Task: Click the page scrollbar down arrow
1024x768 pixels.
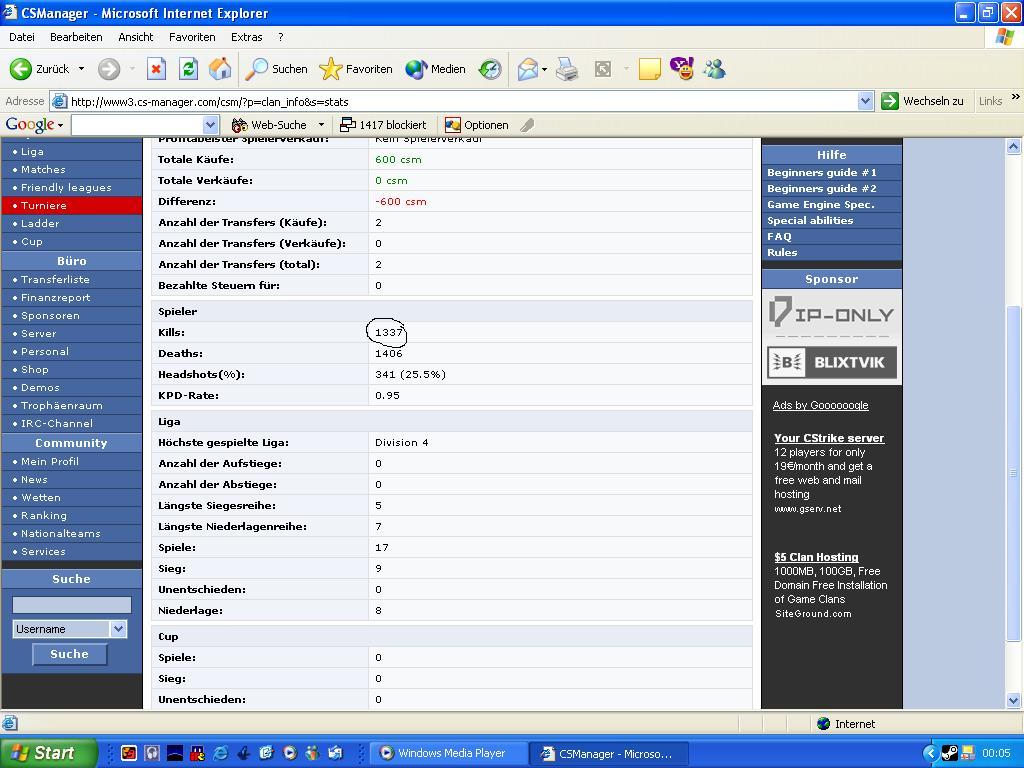Action: [1014, 701]
